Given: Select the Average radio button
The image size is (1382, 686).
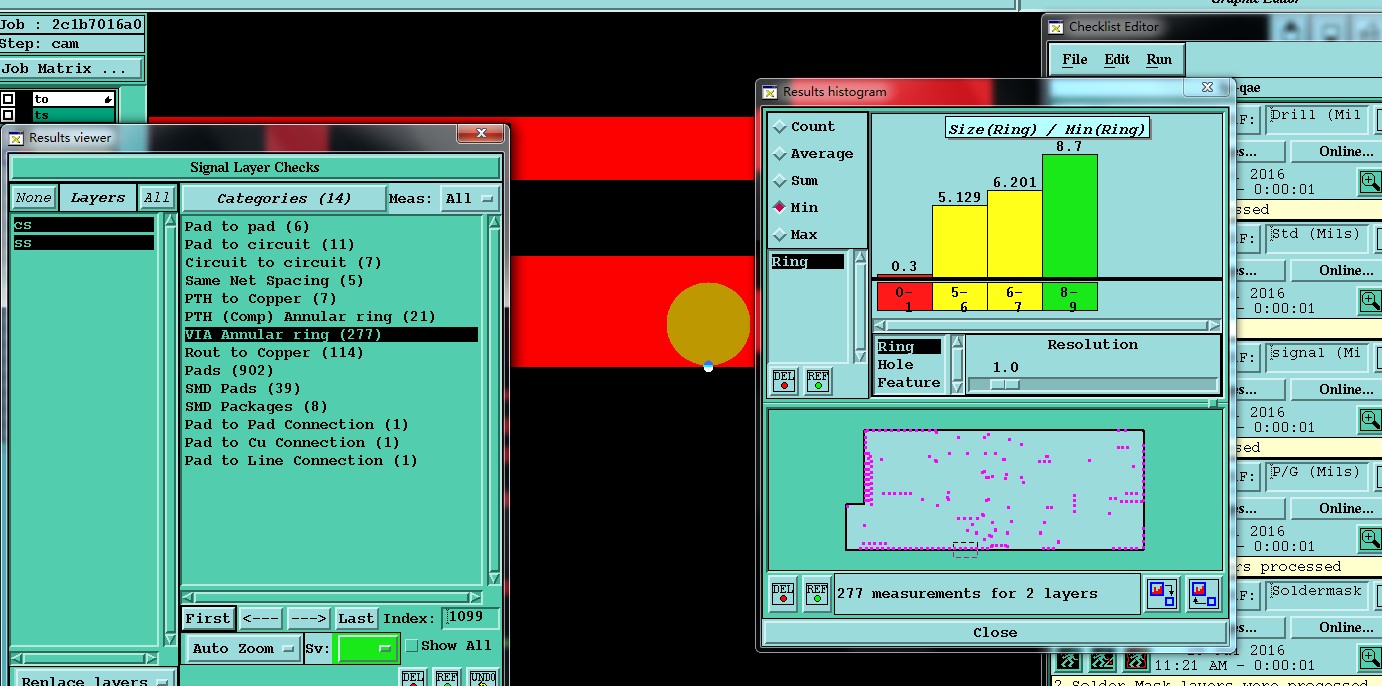Looking at the screenshot, I should pos(780,154).
